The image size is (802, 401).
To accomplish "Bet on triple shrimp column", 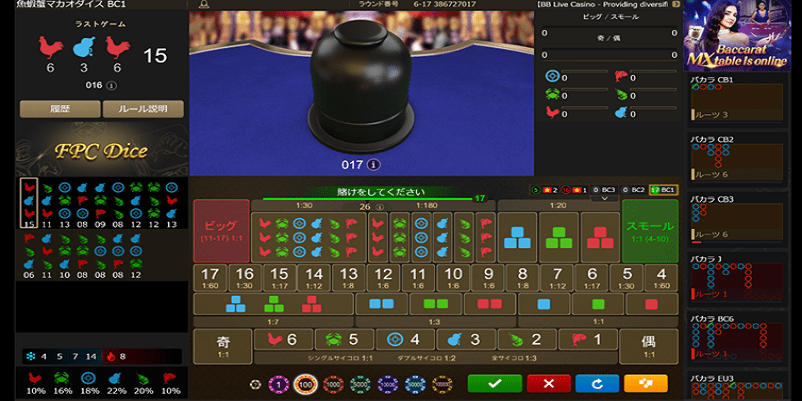I will tap(464, 237).
